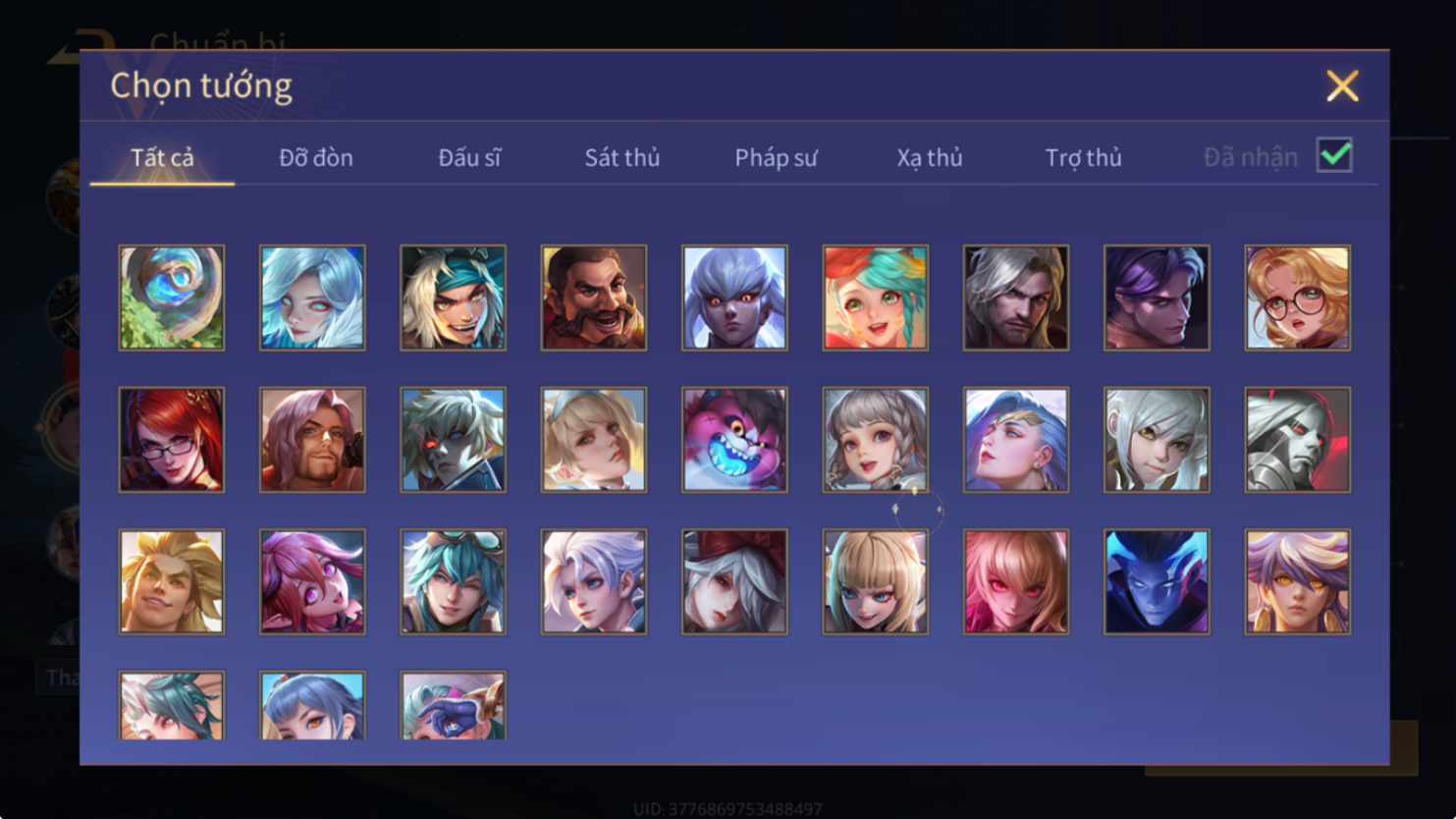The width and height of the screenshot is (1456, 819).
Task: Filter heroes by Sát thủ
Action: (x=621, y=157)
